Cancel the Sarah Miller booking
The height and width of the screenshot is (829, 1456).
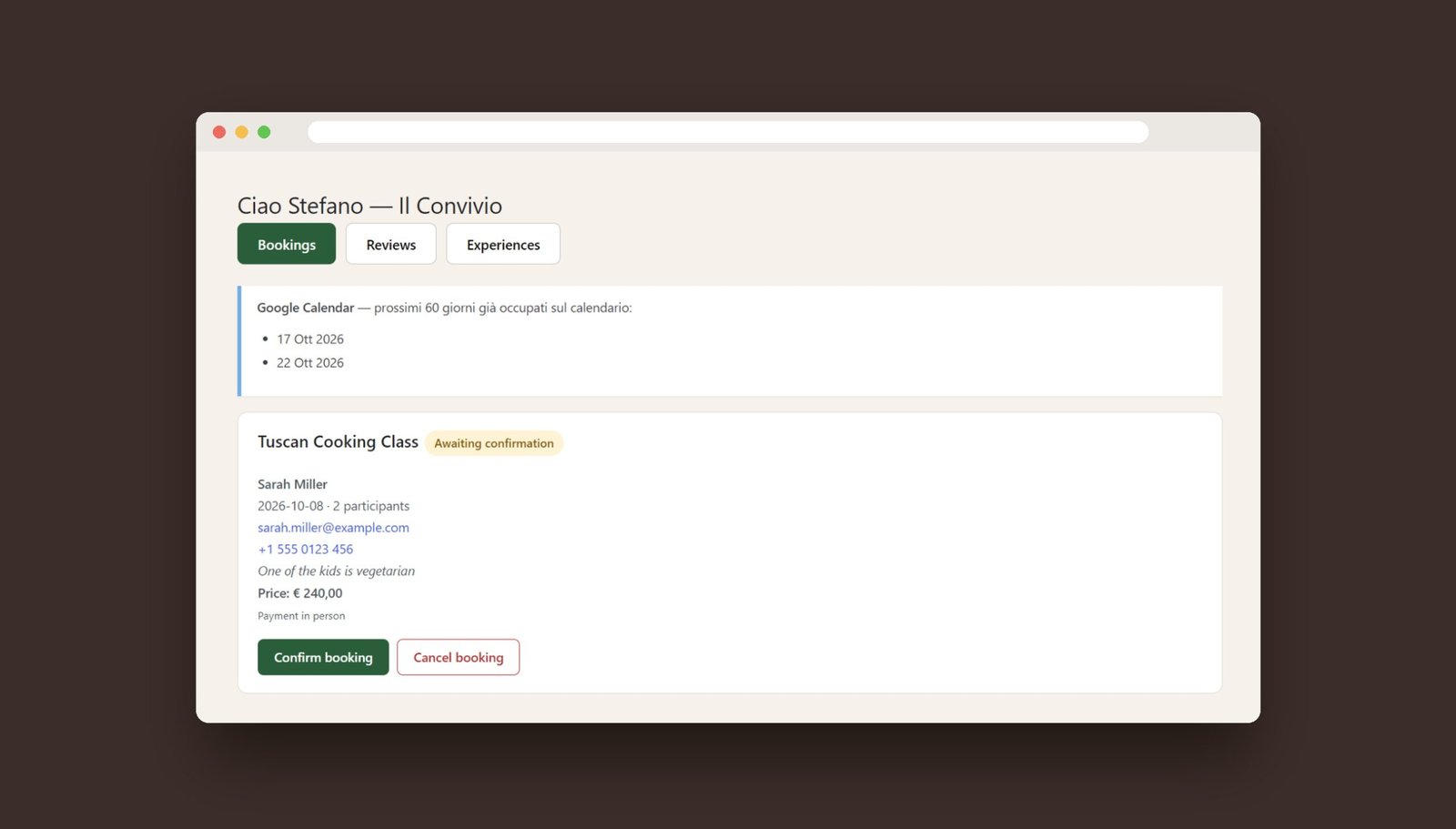[459, 657]
